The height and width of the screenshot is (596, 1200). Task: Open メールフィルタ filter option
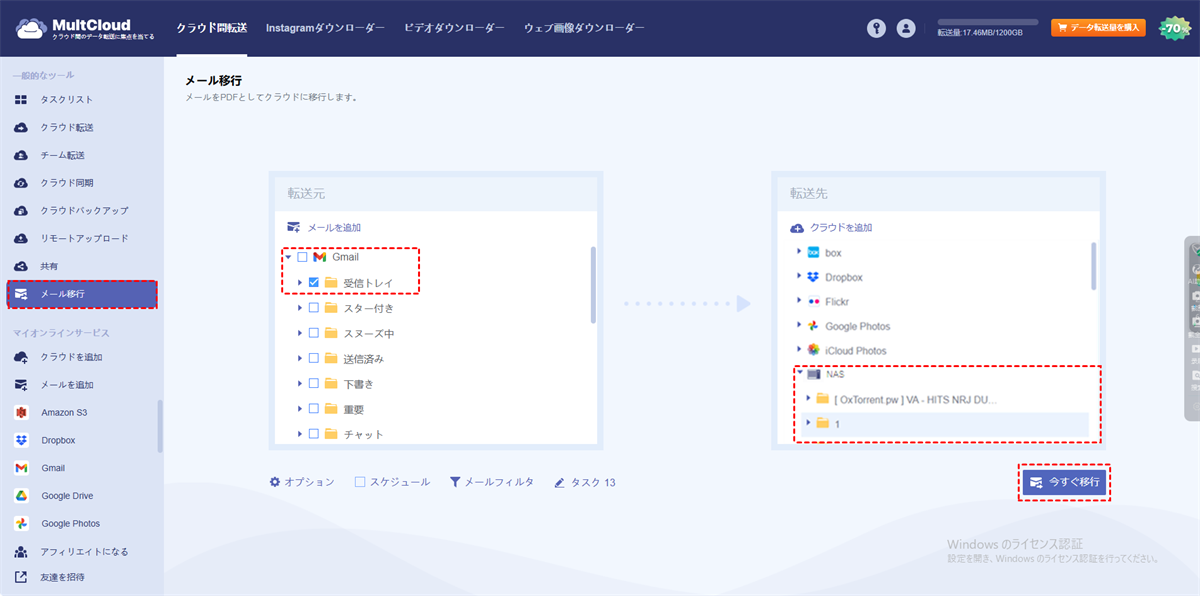[x=492, y=482]
